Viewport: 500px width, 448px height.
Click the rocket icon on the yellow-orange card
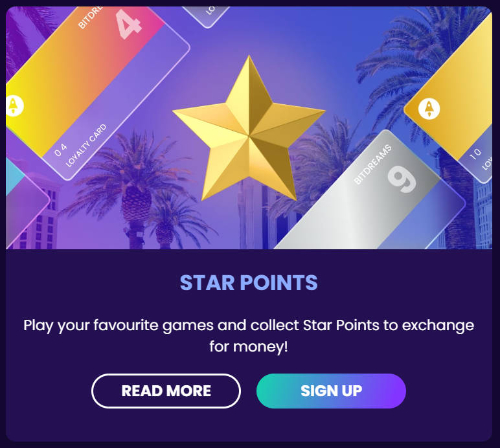14,106
